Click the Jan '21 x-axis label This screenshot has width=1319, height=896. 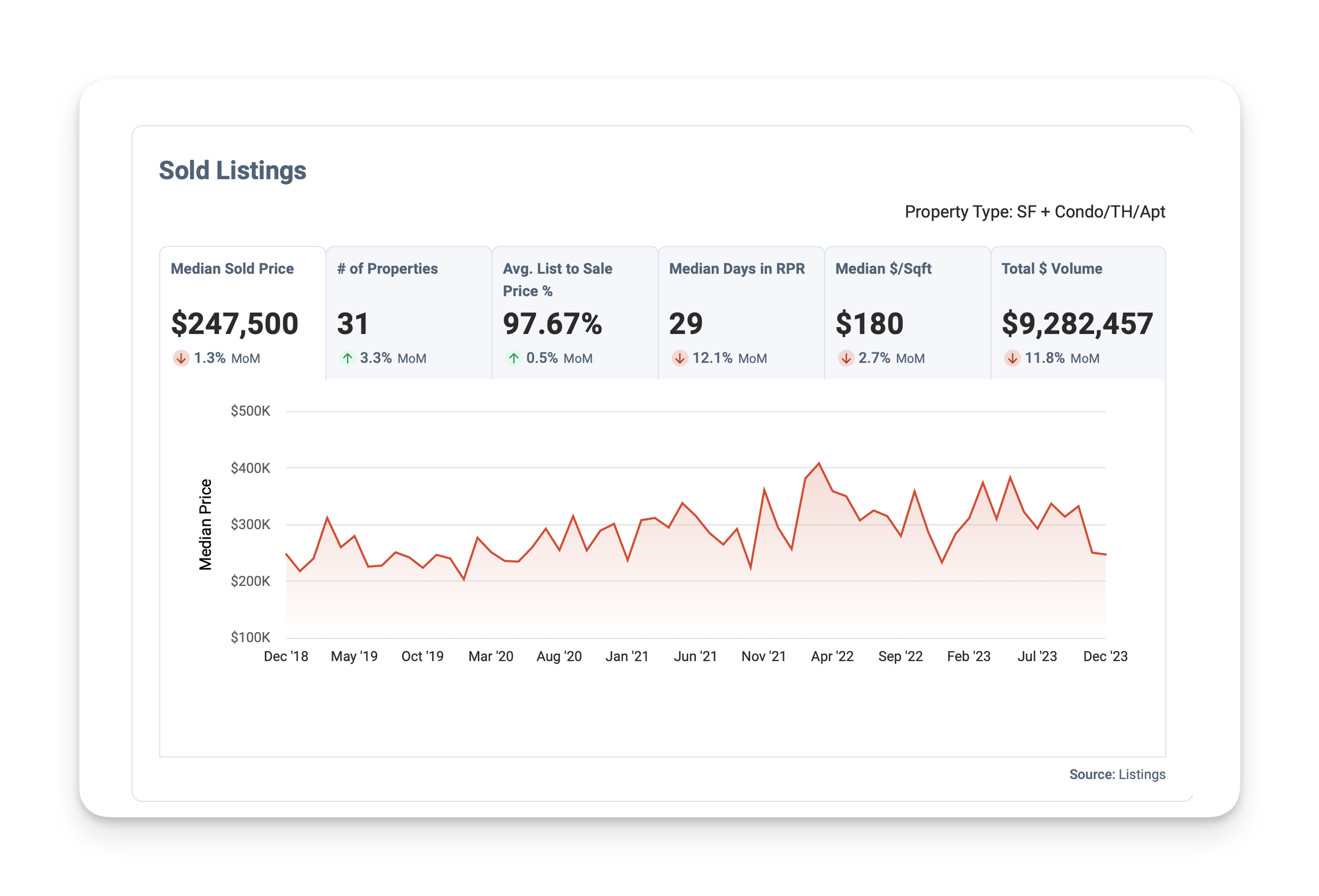(627, 656)
